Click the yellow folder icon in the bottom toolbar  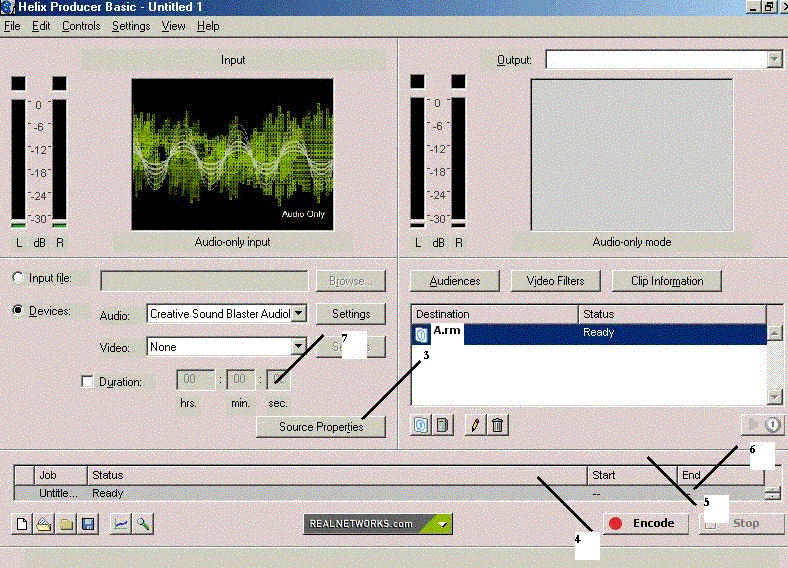coord(66,524)
